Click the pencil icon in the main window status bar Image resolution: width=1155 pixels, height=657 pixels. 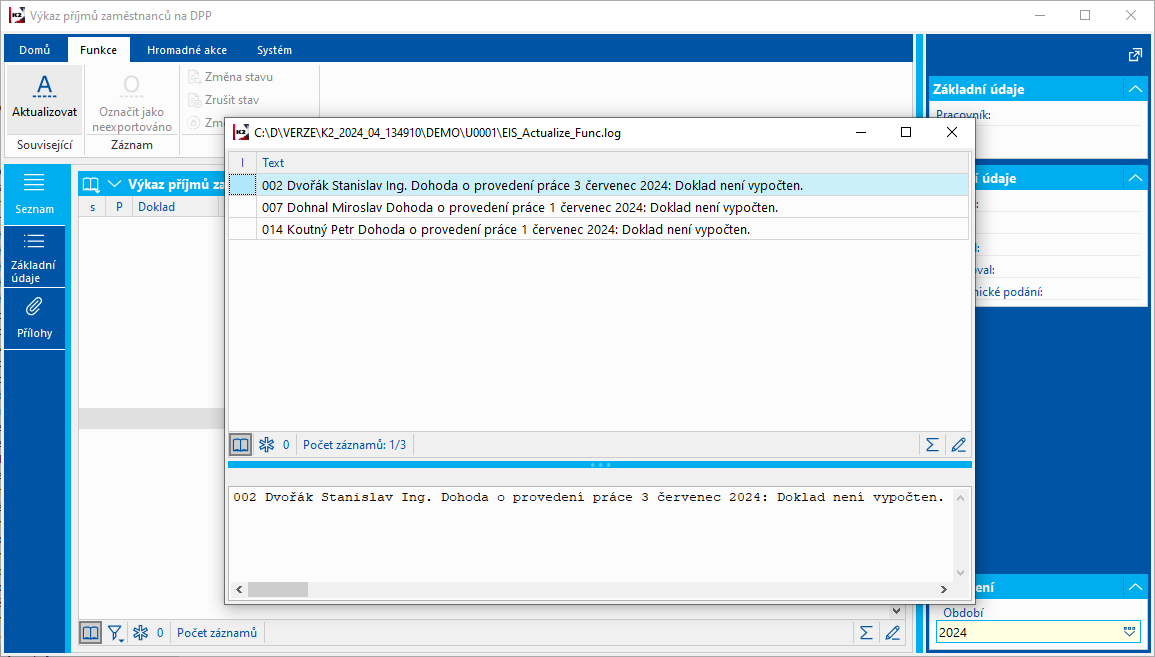pos(893,632)
